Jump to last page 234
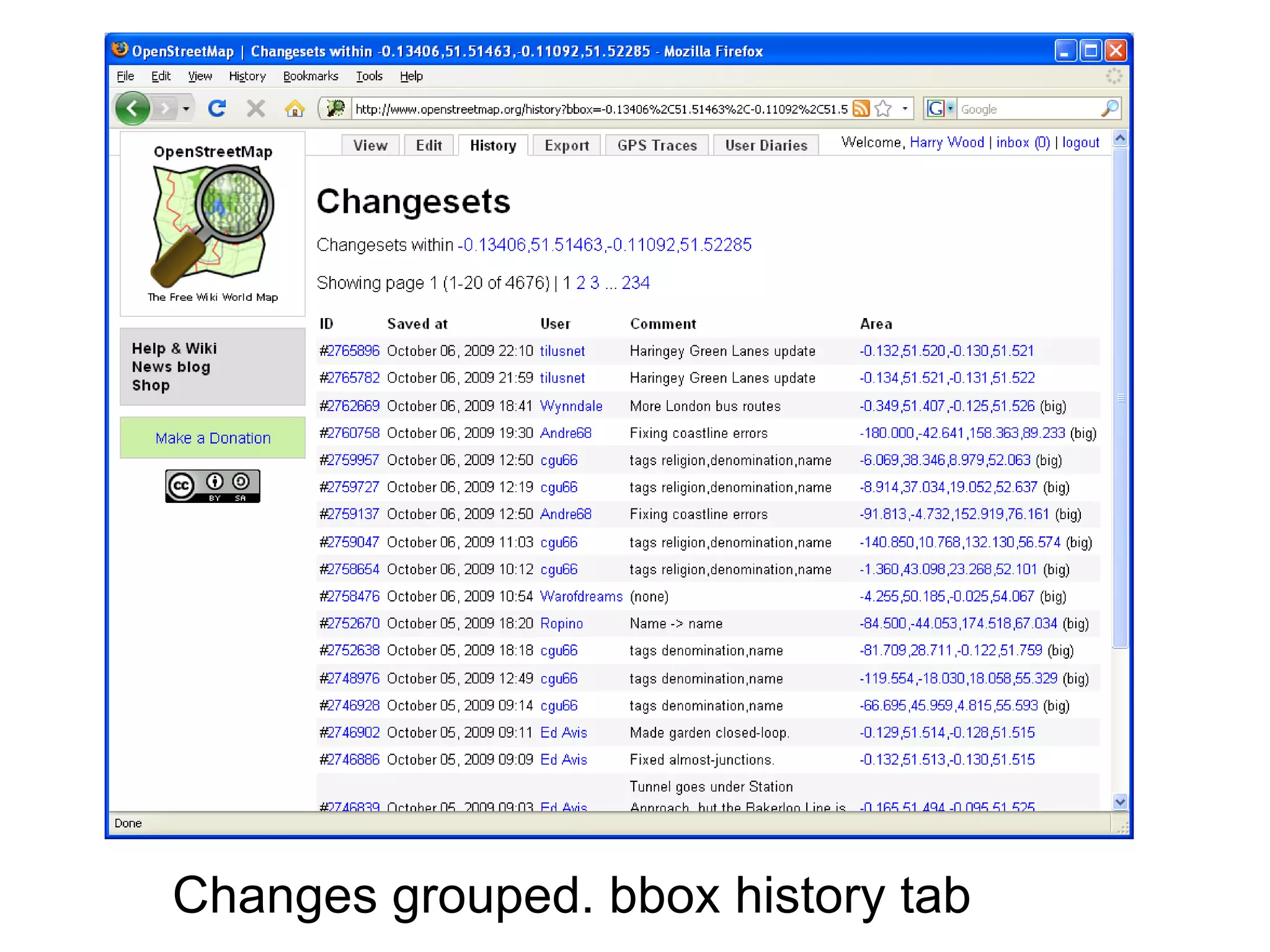 [x=636, y=283]
